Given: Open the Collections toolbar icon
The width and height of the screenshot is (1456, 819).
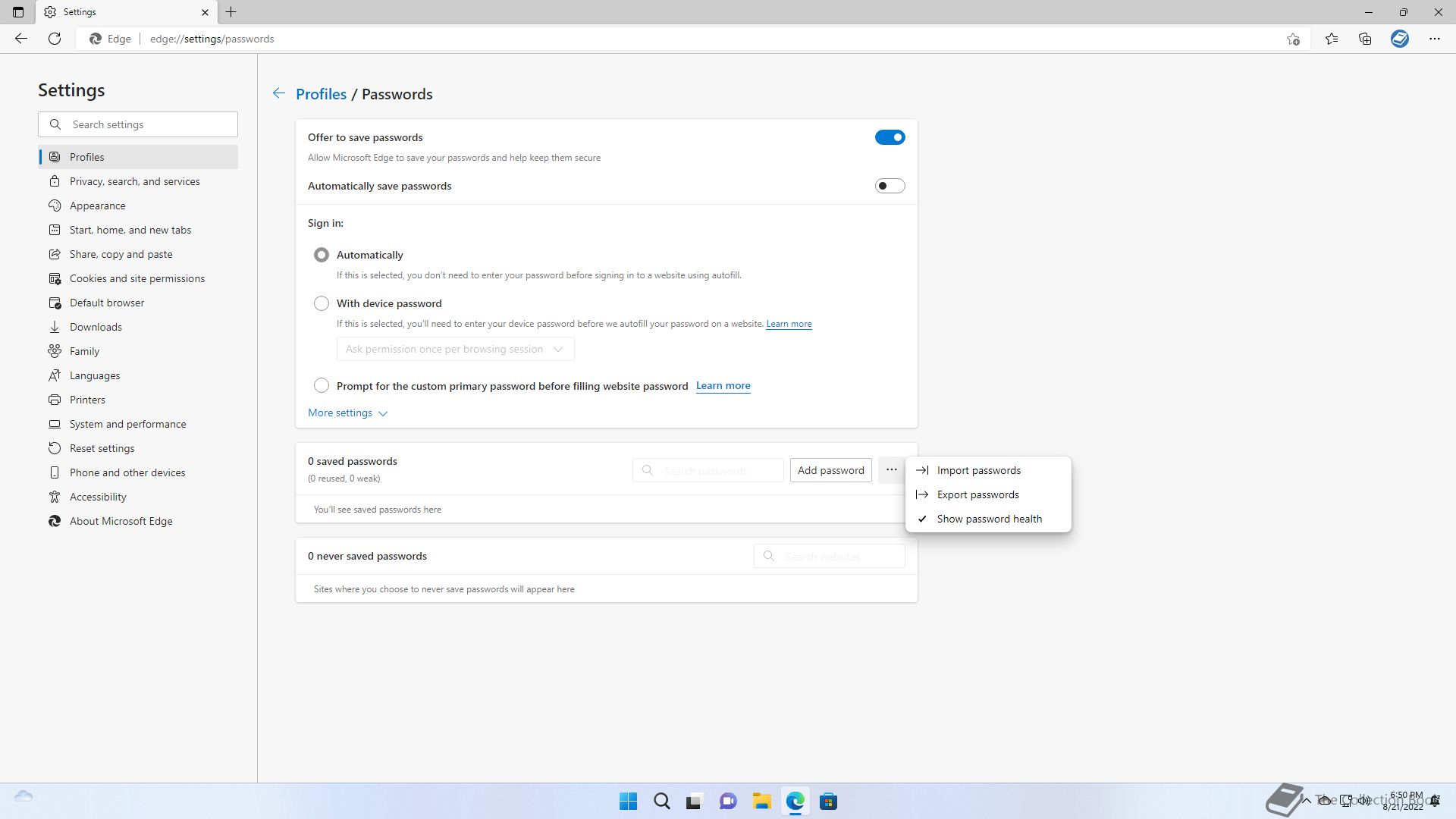Looking at the screenshot, I should pyautogui.click(x=1365, y=39).
